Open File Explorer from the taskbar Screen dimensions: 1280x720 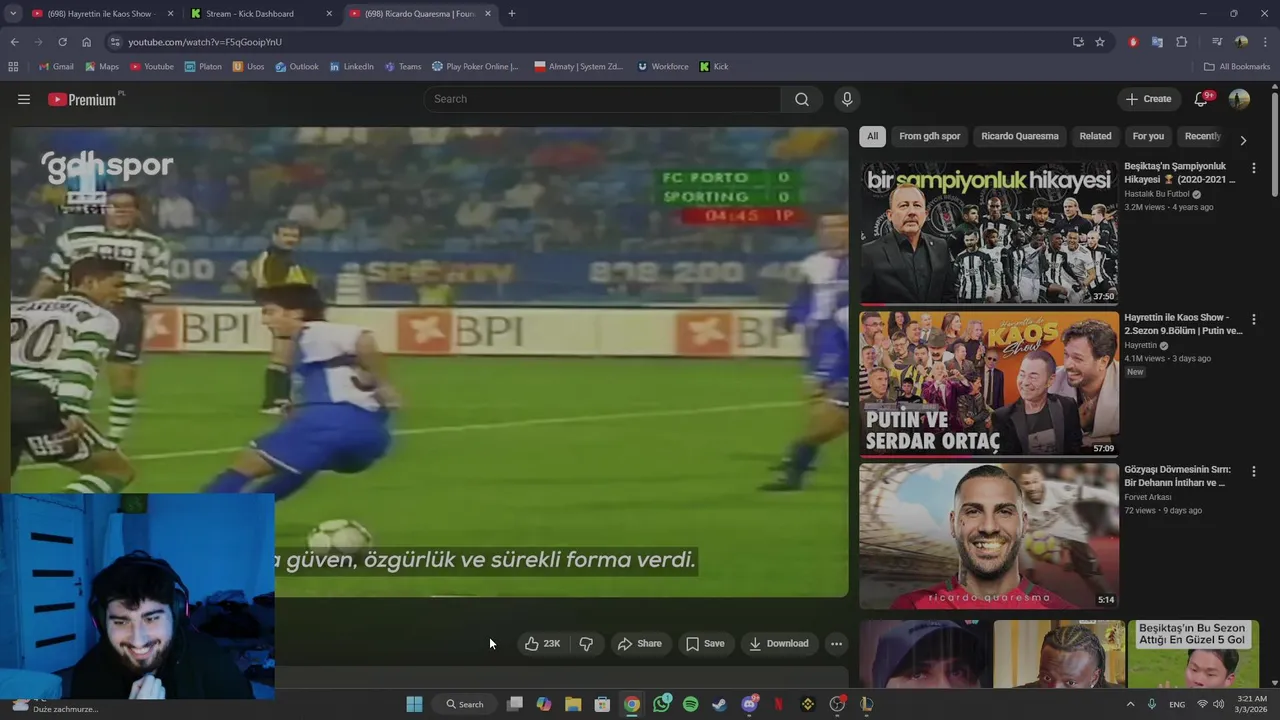pyautogui.click(x=573, y=704)
